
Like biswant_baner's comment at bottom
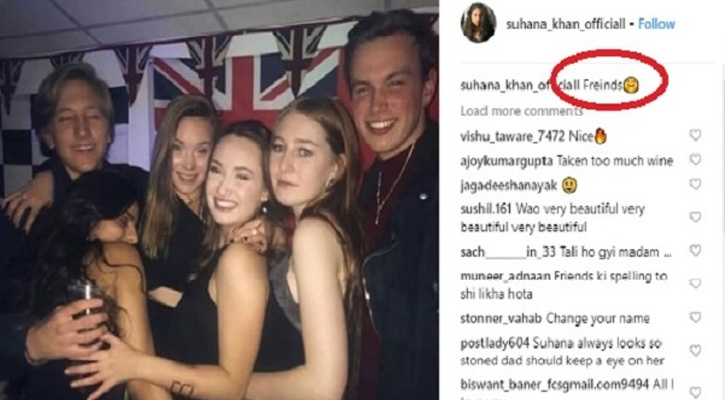[695, 392]
